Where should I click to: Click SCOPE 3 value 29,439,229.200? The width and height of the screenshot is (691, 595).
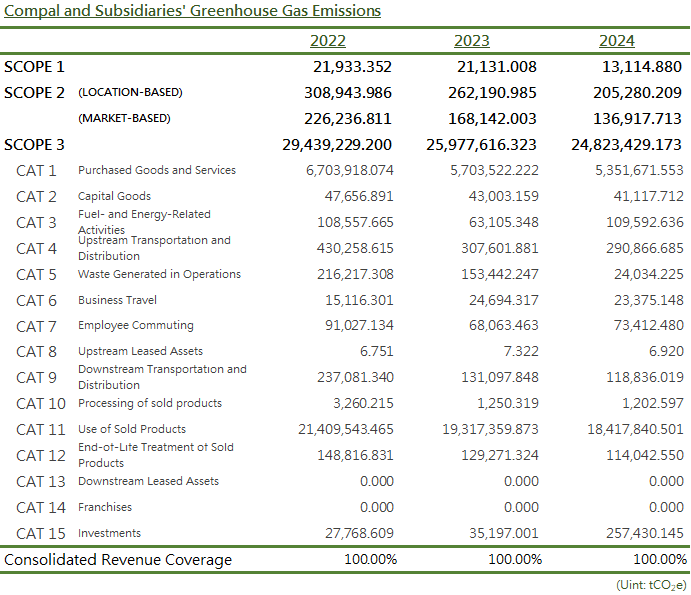(x=337, y=145)
